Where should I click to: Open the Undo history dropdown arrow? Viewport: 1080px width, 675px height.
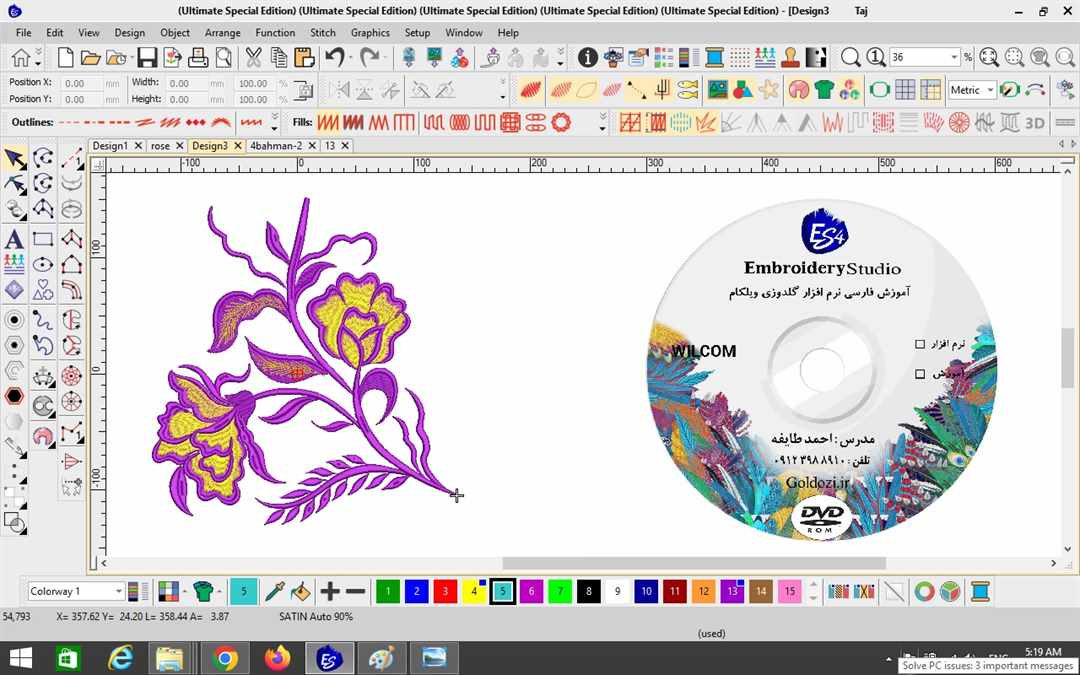coord(351,57)
